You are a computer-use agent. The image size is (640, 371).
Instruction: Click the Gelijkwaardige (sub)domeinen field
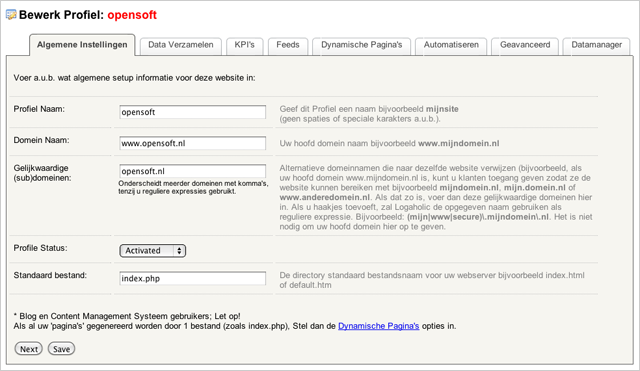click(193, 171)
